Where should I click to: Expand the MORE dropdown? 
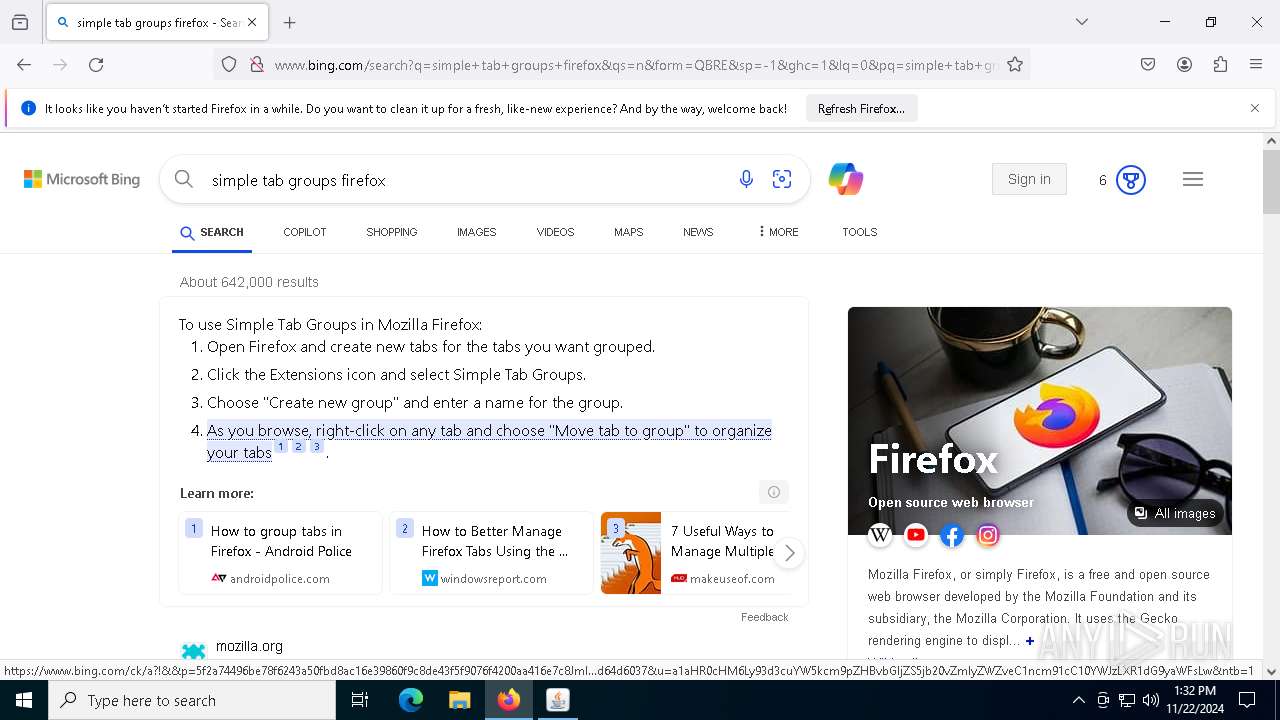(x=779, y=232)
